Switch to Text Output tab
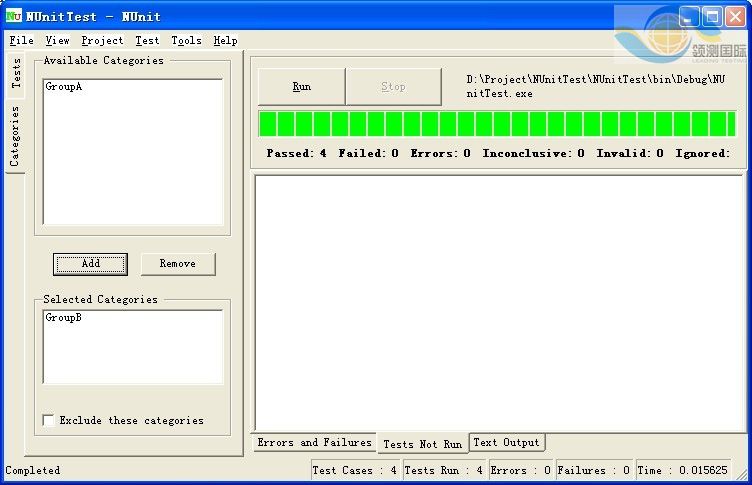This screenshot has height=485, width=752. (x=506, y=442)
